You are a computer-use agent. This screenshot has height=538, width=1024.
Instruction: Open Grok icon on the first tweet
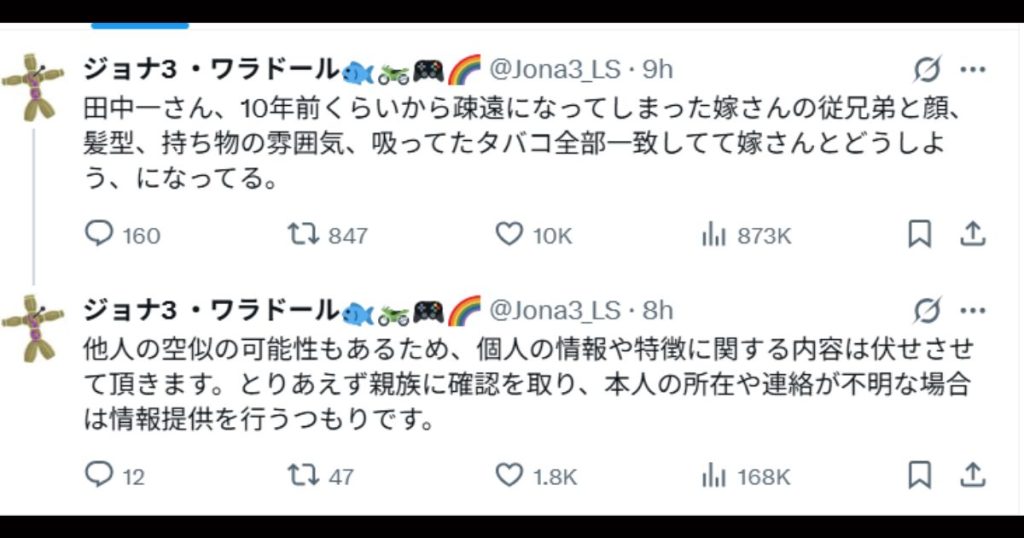[x=927, y=70]
